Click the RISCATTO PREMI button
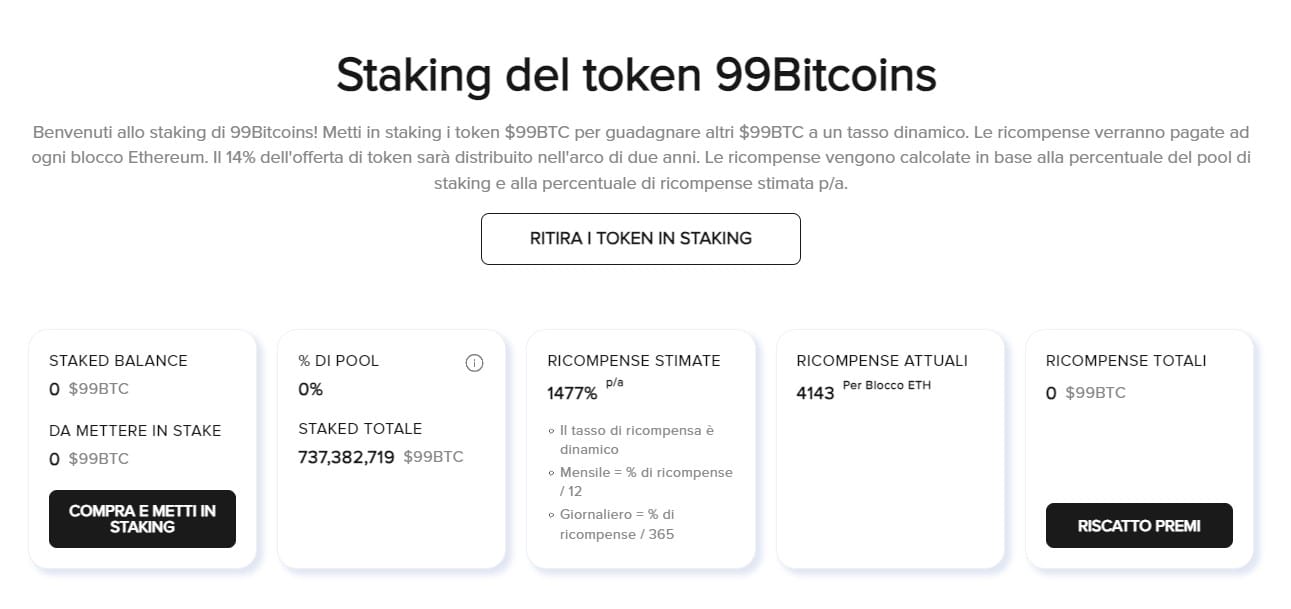Image resolution: width=1291 pixels, height=609 pixels. point(1139,526)
